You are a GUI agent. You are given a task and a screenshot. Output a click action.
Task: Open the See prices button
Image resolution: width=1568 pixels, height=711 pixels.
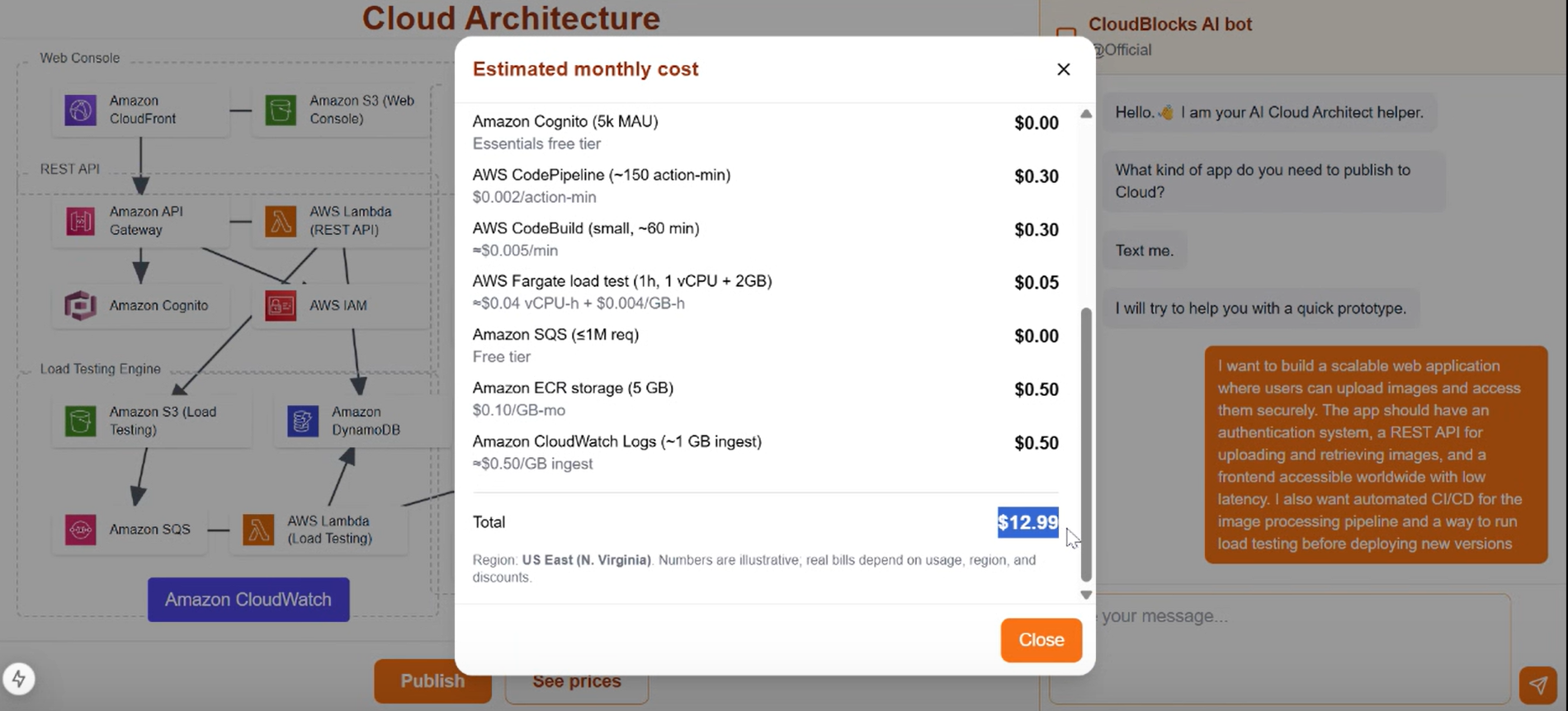click(x=577, y=681)
